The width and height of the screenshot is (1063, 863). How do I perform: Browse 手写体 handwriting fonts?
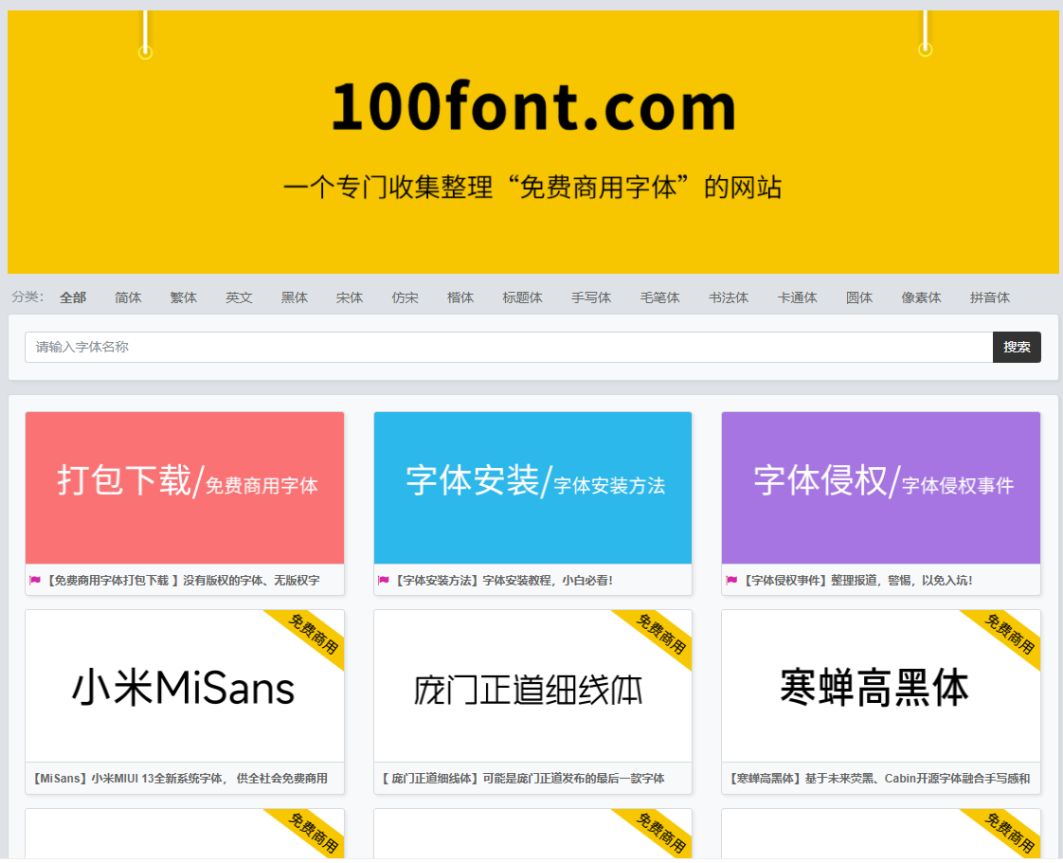(x=590, y=297)
